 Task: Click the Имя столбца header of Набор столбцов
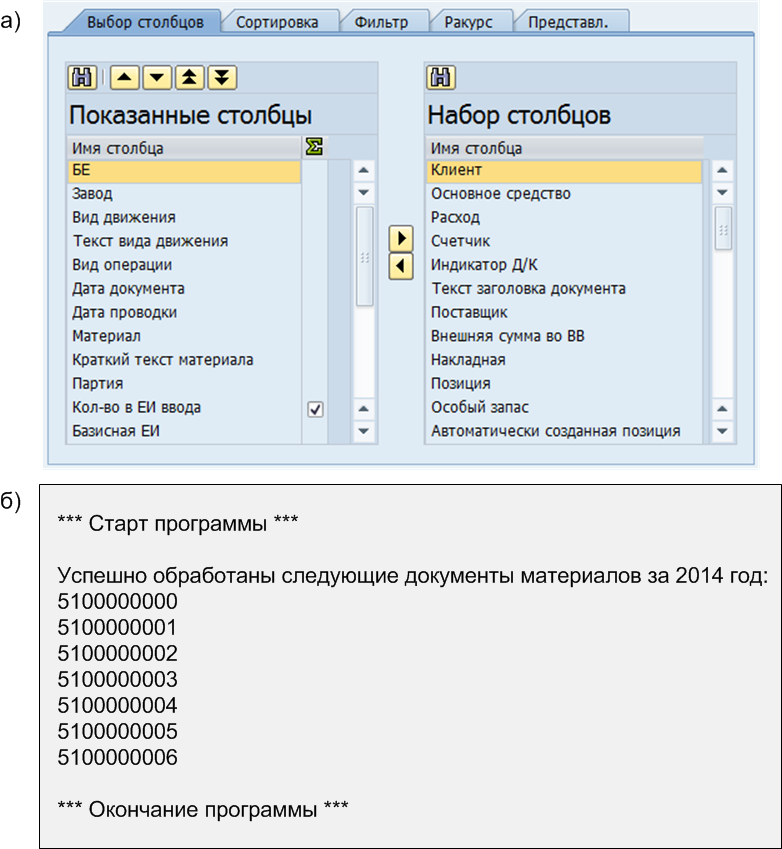pyautogui.click(x=565, y=148)
